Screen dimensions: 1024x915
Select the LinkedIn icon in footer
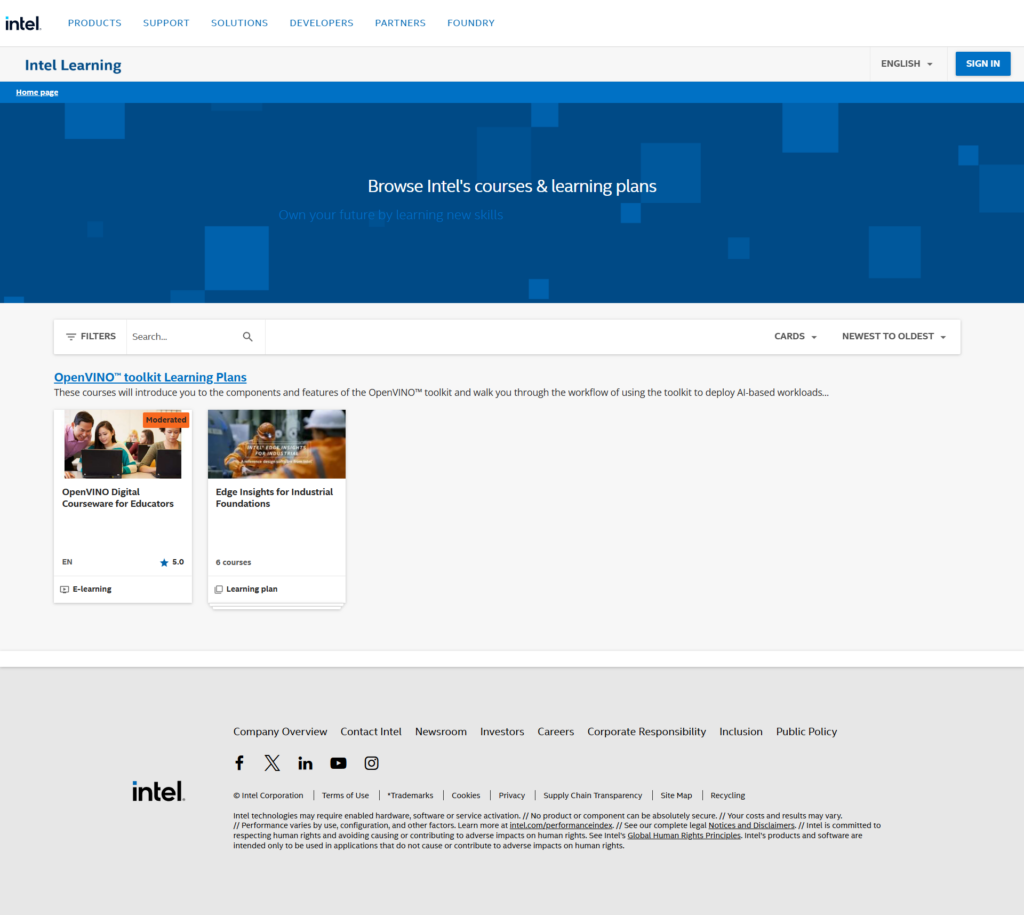coord(305,763)
